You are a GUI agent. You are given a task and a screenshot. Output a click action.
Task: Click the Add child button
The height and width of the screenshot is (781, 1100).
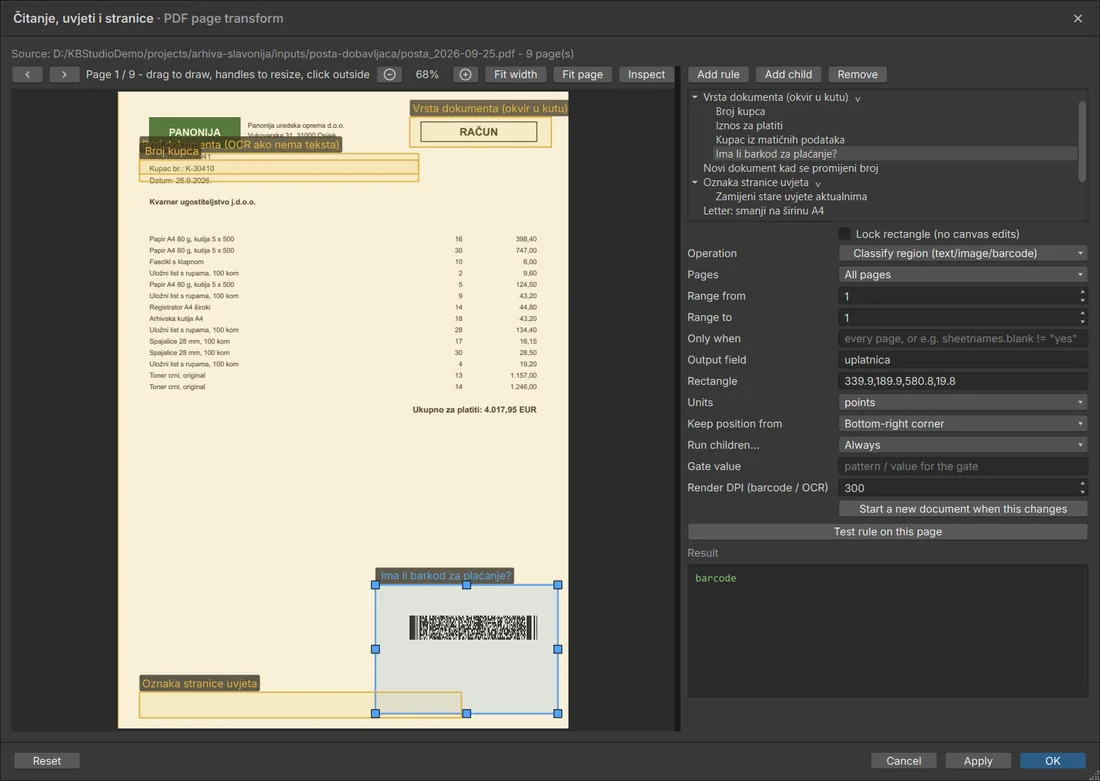(788, 74)
